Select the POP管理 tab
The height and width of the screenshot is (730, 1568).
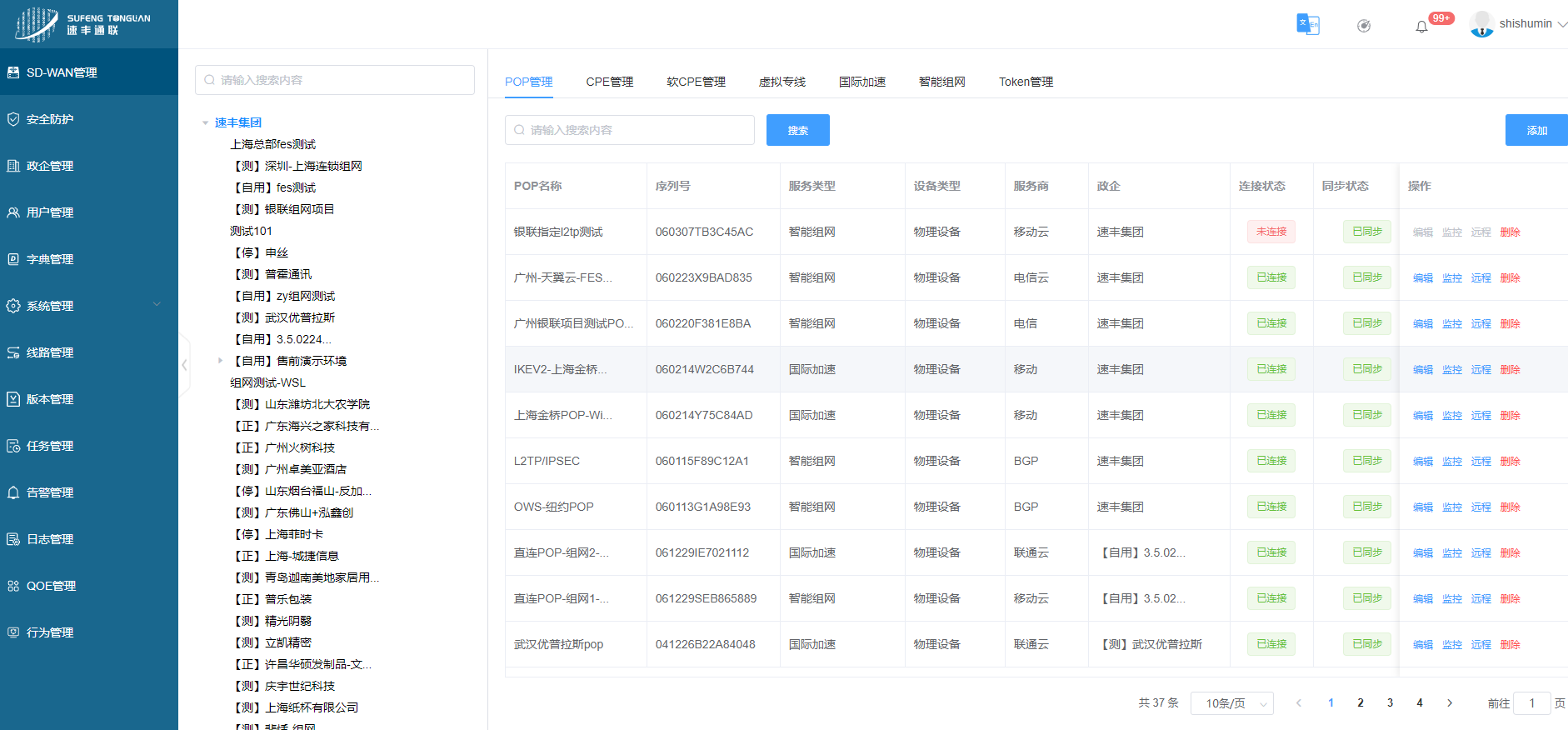[529, 82]
